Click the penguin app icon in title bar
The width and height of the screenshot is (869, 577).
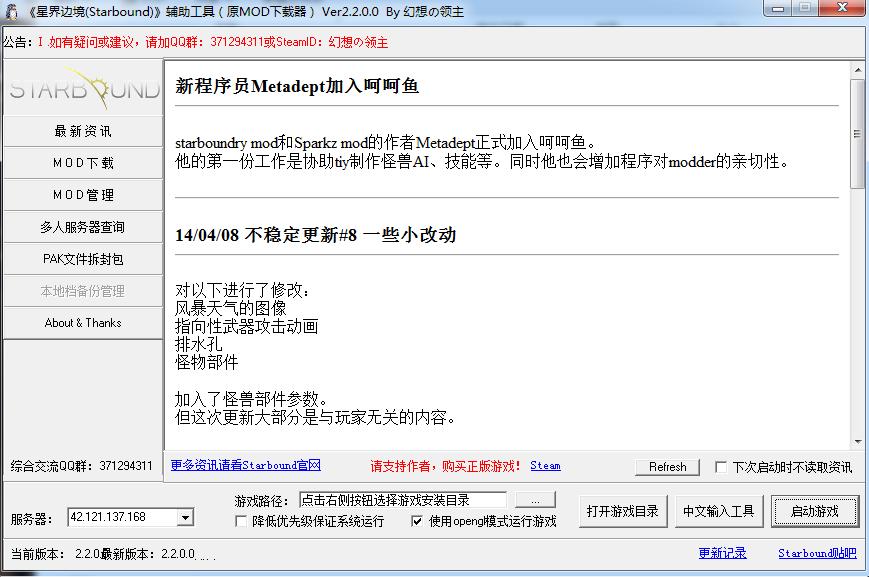(x=11, y=12)
